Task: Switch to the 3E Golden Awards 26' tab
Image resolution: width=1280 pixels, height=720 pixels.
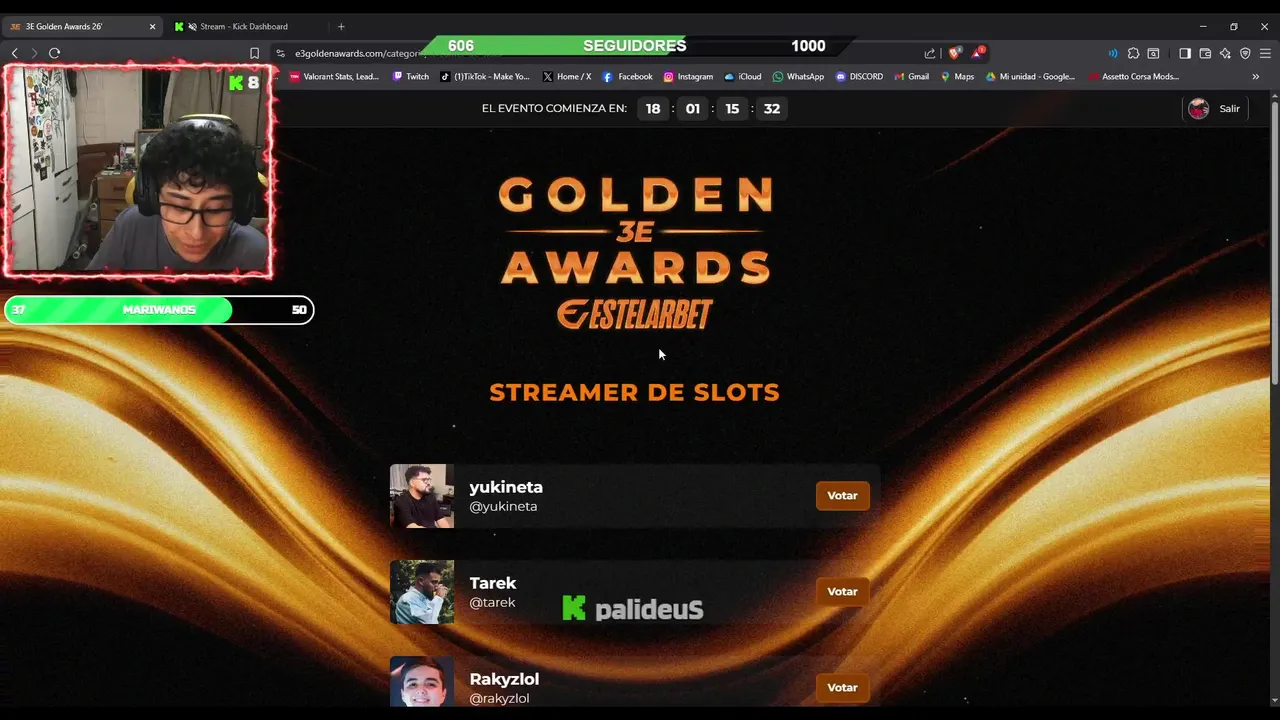Action: click(x=82, y=26)
